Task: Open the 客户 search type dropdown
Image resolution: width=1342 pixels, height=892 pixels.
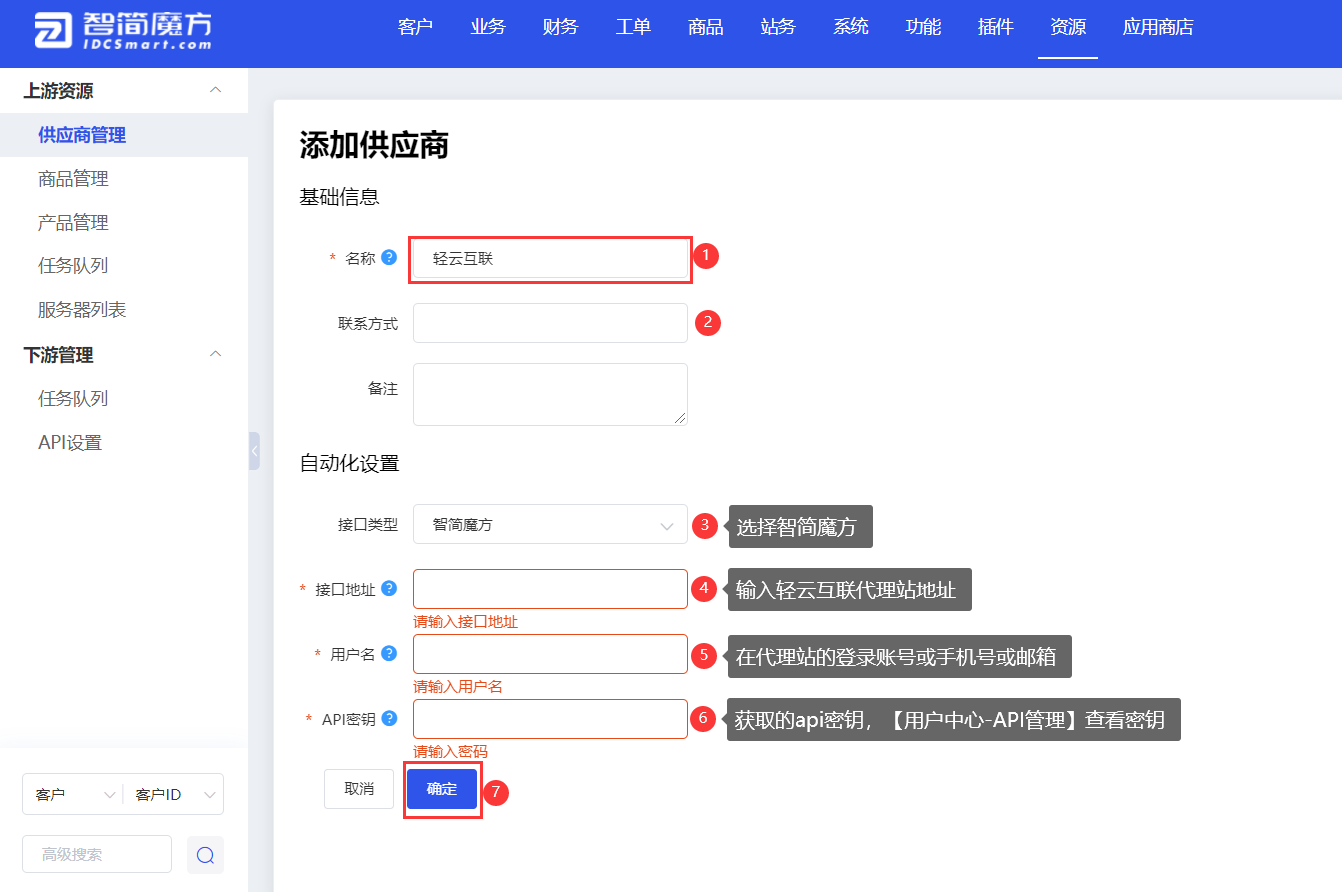Action: (72, 794)
